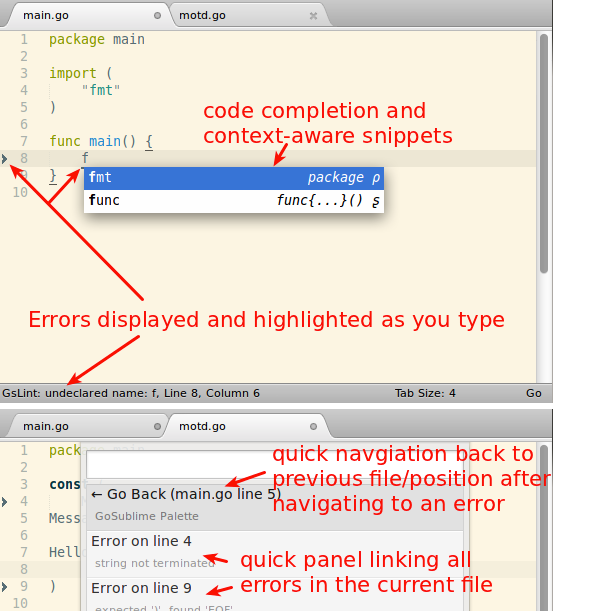Jump to Error on line 9 entry

[x=275, y=594]
